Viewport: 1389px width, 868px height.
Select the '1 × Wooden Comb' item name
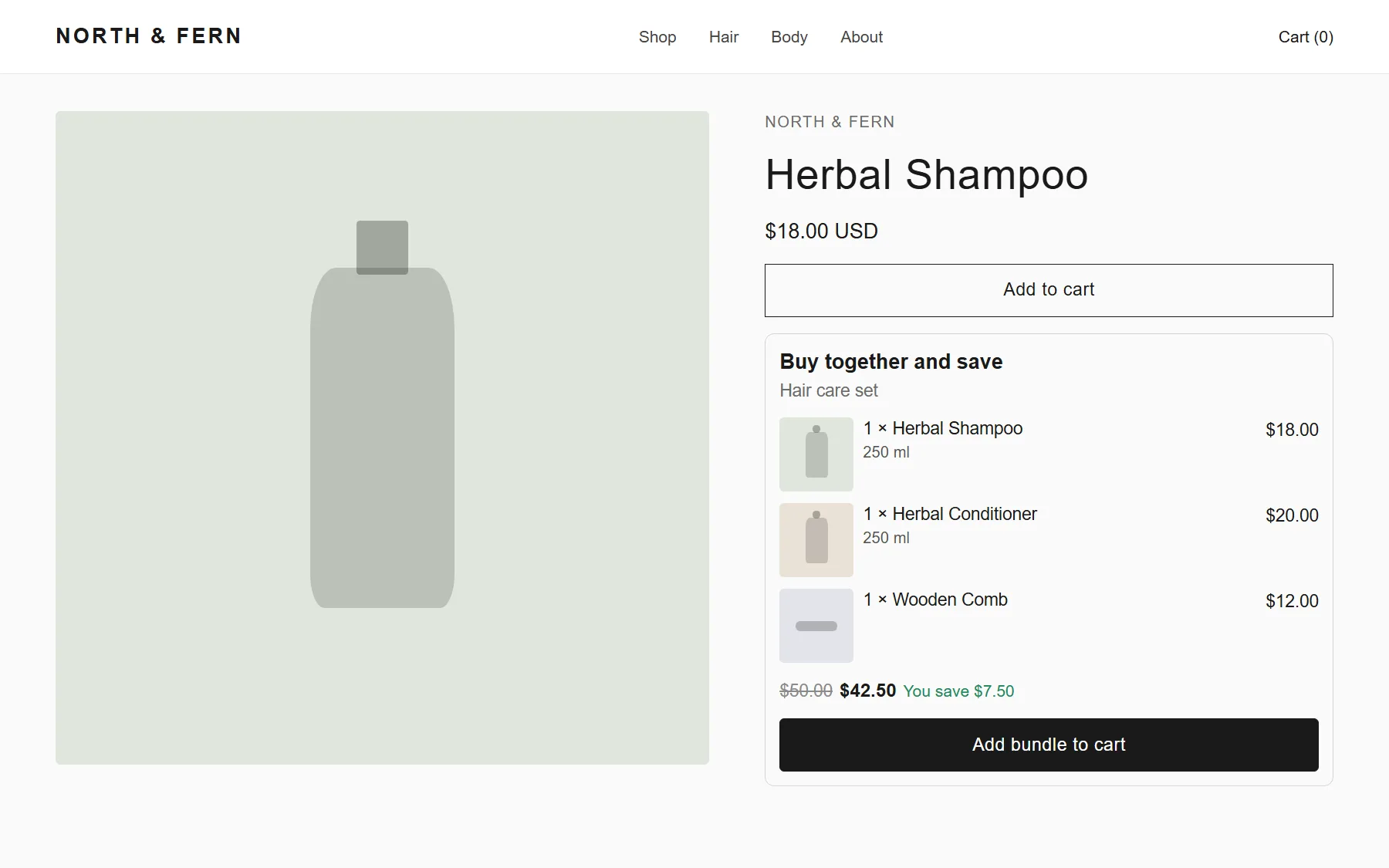935,599
